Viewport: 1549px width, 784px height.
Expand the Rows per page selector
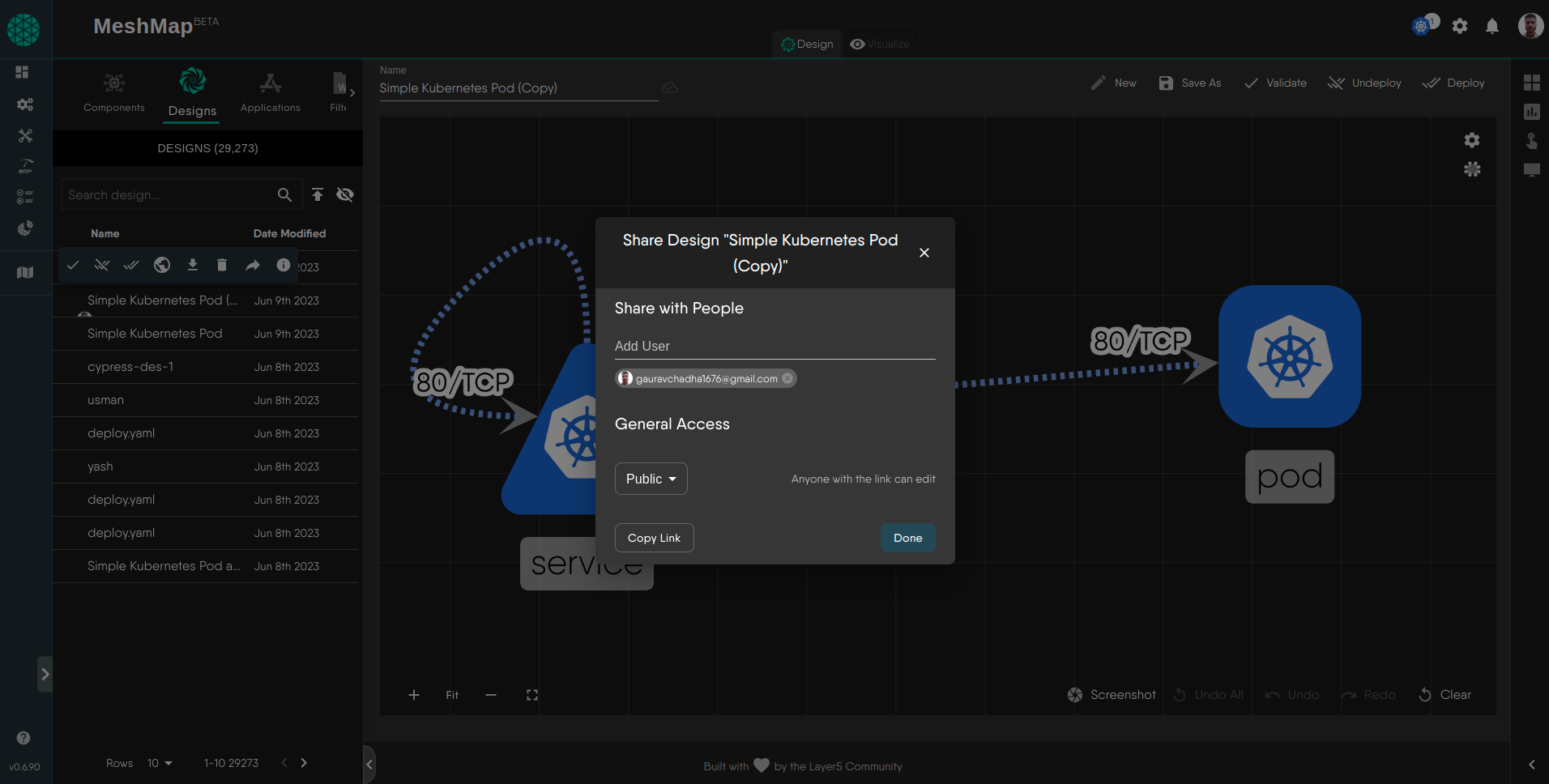click(x=160, y=763)
